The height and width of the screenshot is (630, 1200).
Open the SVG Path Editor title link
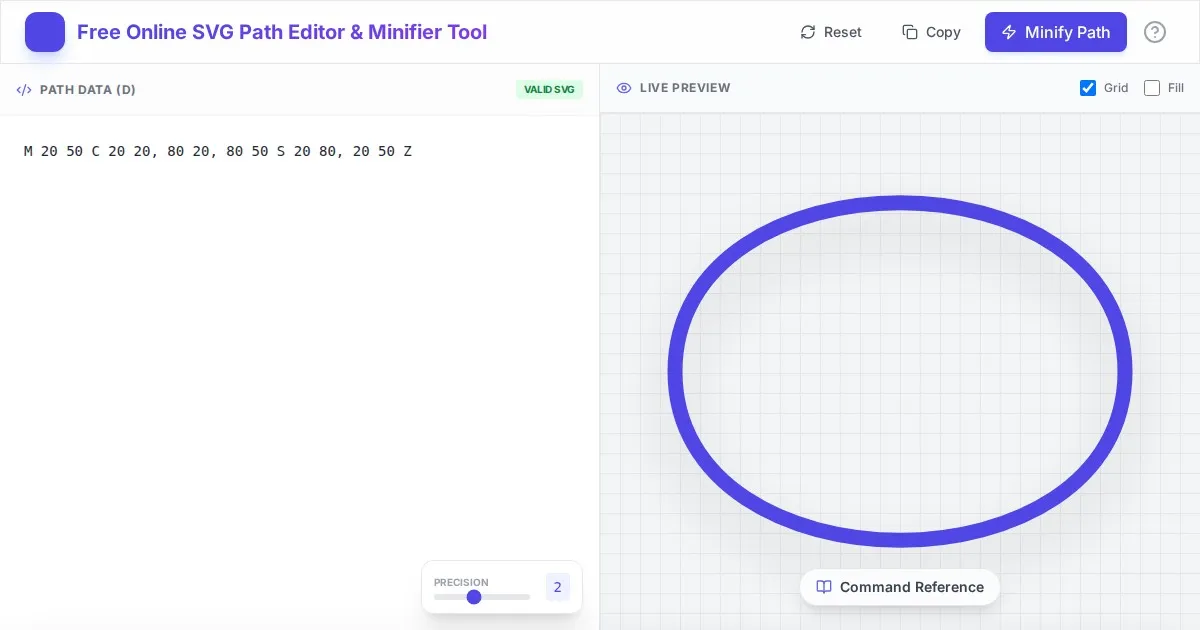[282, 32]
